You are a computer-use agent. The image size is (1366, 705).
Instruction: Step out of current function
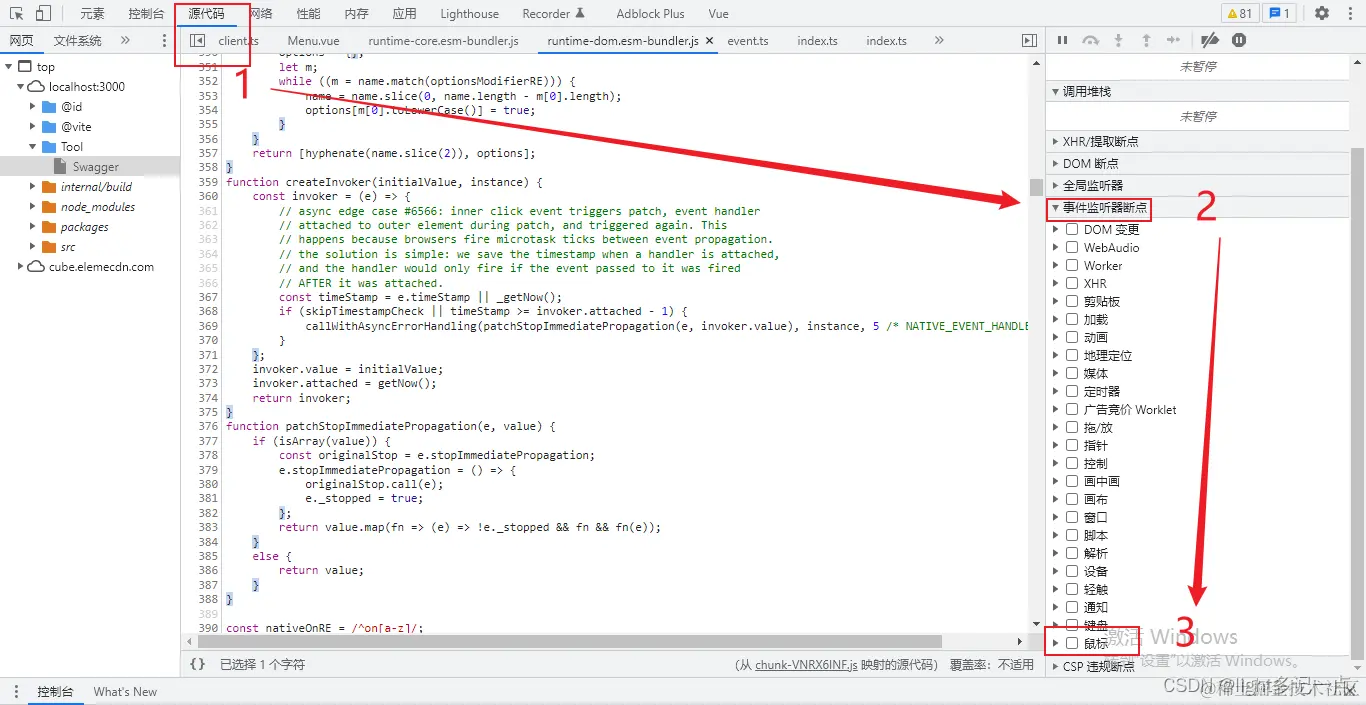[x=1146, y=40]
